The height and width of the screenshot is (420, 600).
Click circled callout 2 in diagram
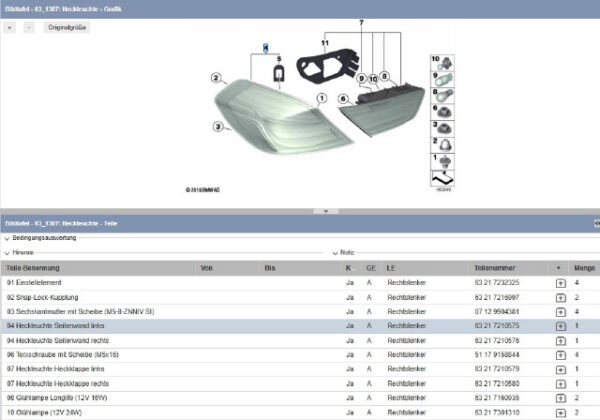[x=216, y=78]
